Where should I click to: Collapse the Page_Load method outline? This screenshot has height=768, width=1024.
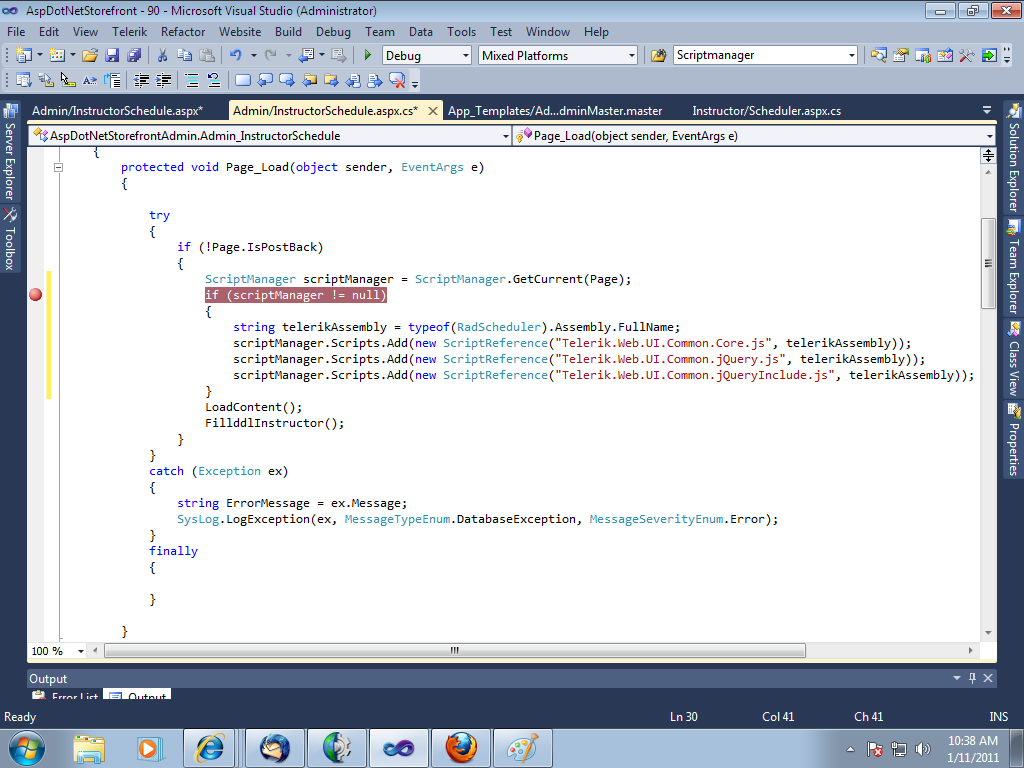59,168
